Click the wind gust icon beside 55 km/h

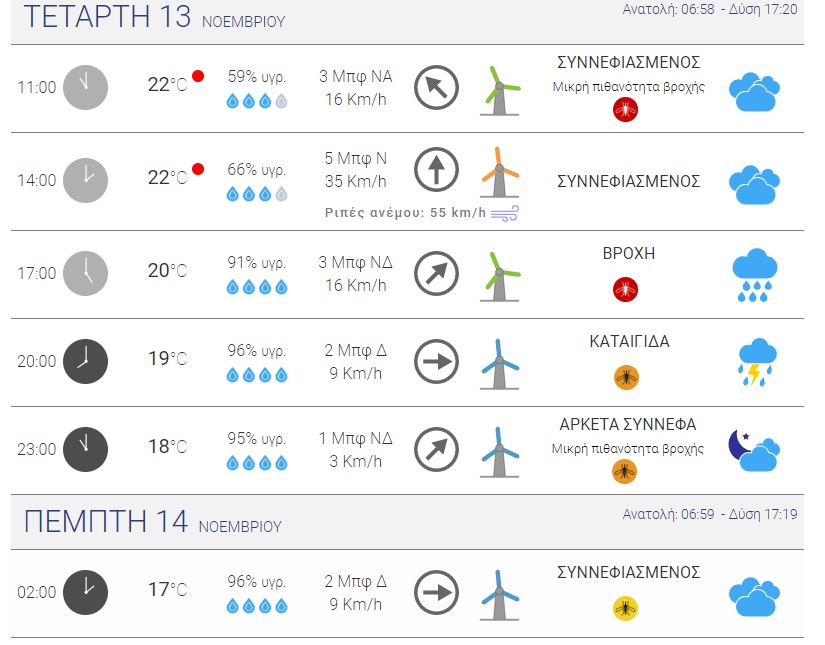505,212
